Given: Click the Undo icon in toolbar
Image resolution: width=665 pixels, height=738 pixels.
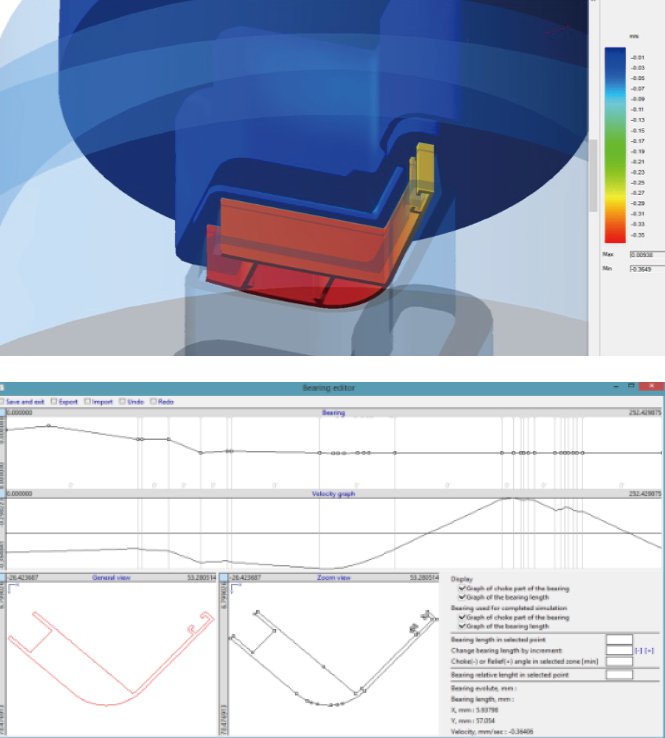Looking at the screenshot, I should pyautogui.click(x=122, y=401).
